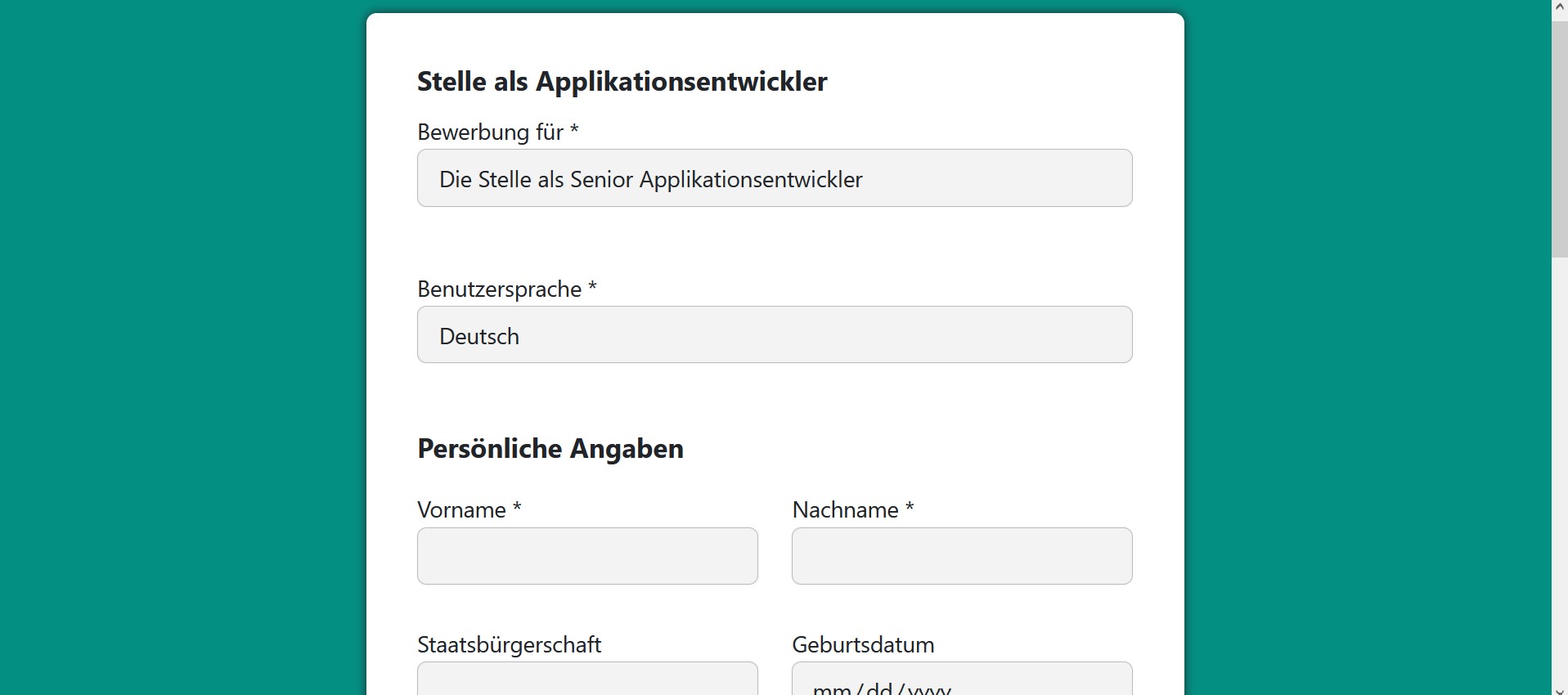Click the scrollbar down arrow
1568x695 pixels.
click(1559, 690)
